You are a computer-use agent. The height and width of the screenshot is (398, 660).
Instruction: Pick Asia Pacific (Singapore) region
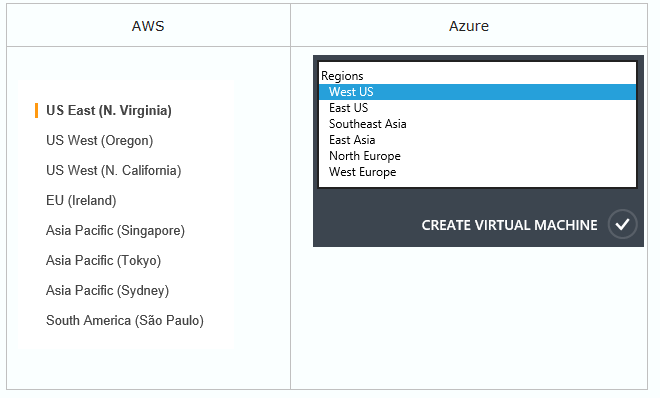point(115,231)
